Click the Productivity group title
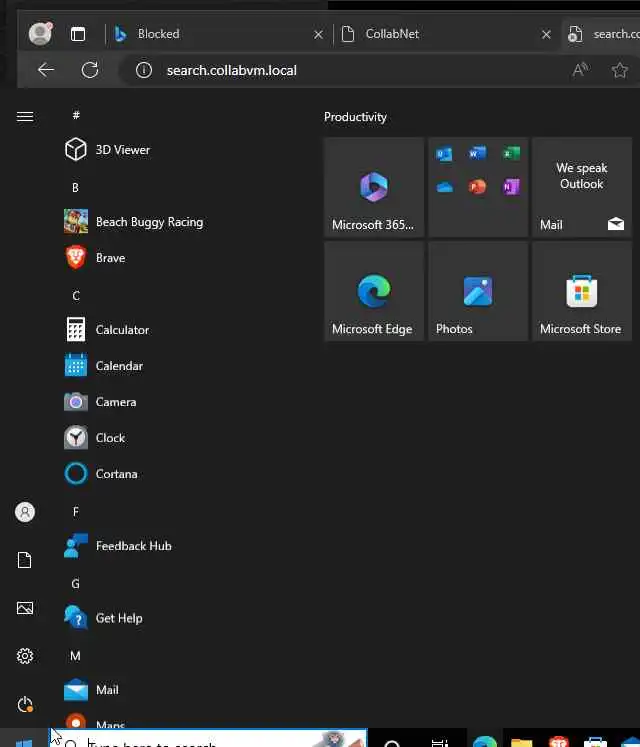Screen dimensions: 640x747 pyautogui.click(x=355, y=117)
